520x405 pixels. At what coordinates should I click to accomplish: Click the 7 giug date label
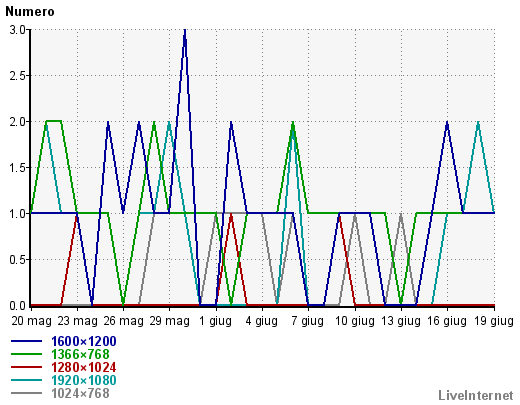click(x=308, y=321)
